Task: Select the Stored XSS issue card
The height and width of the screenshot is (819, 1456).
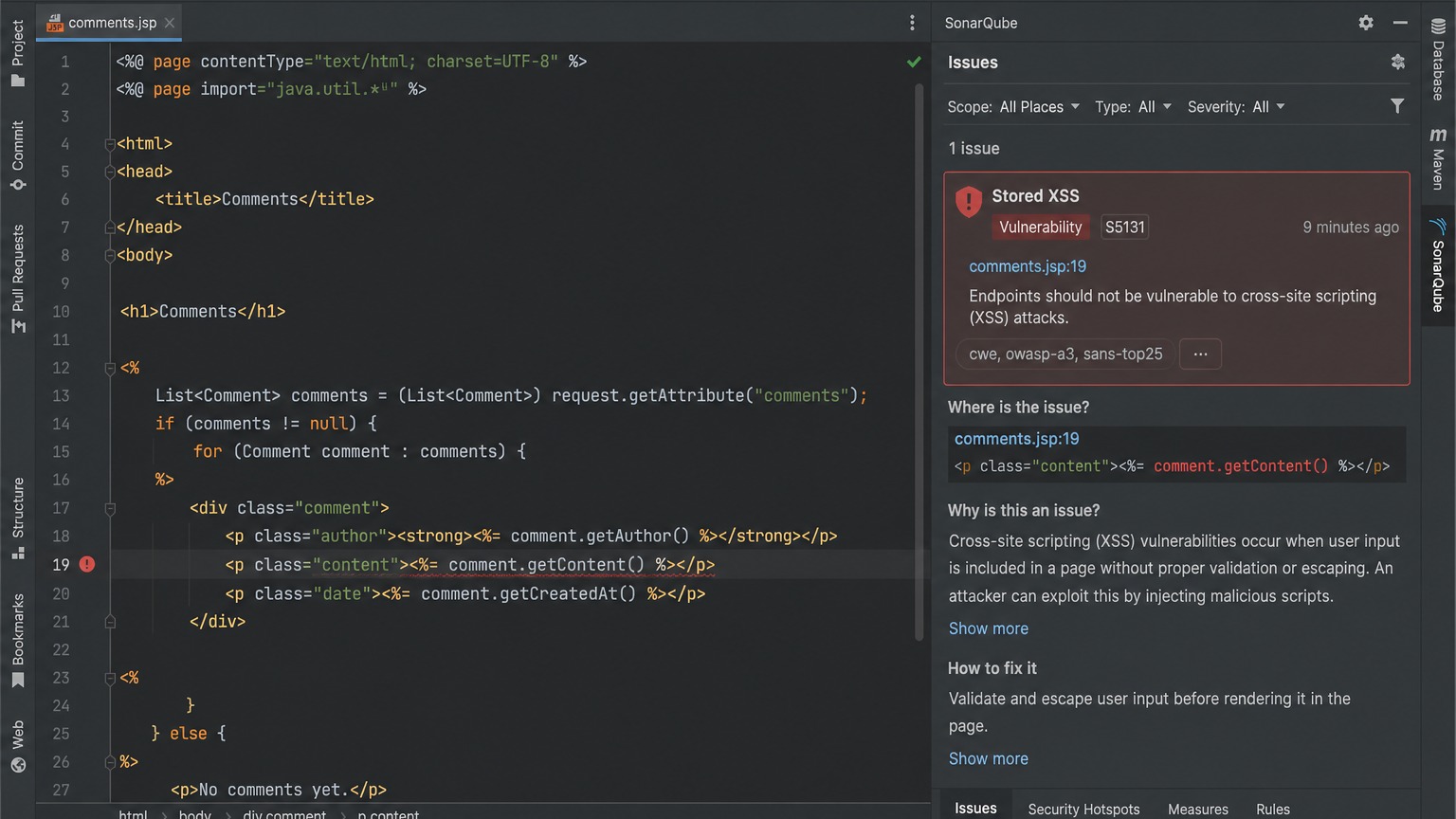Action: (1176, 279)
